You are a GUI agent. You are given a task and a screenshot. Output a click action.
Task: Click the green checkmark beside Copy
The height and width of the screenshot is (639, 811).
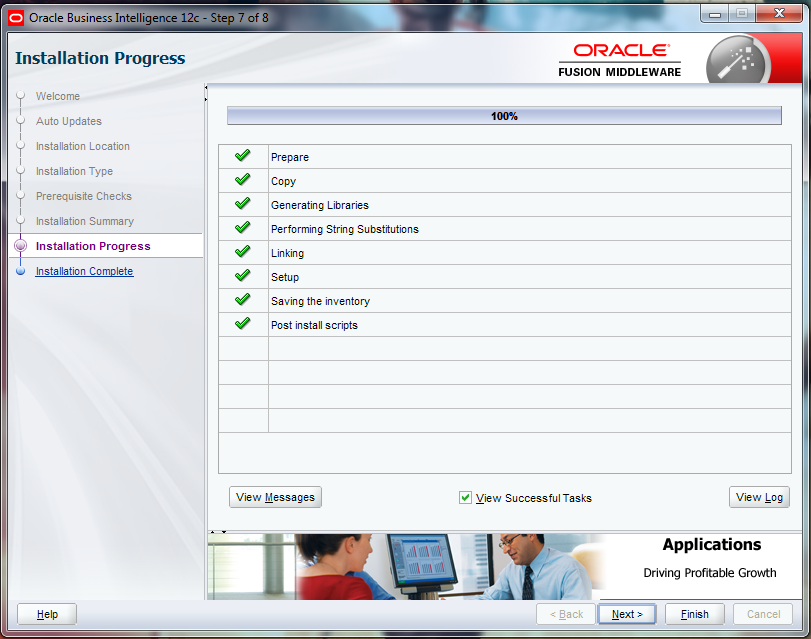(x=243, y=180)
